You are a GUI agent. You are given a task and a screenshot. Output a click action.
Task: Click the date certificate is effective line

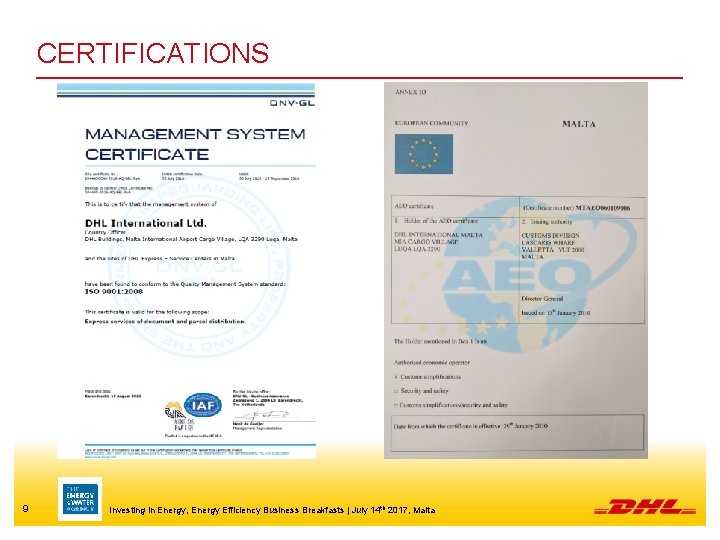tap(471, 426)
